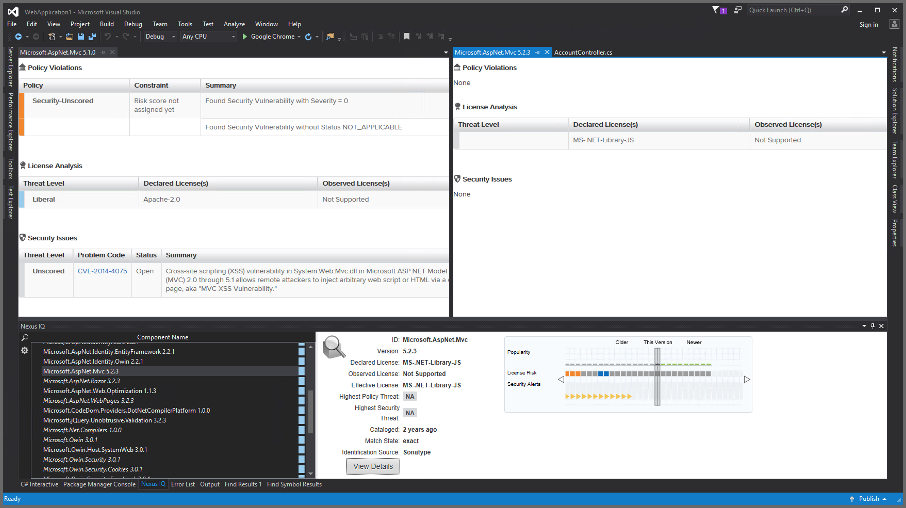Click the Quick Launch search magnifier
The image size is (906, 508).
point(844,10)
